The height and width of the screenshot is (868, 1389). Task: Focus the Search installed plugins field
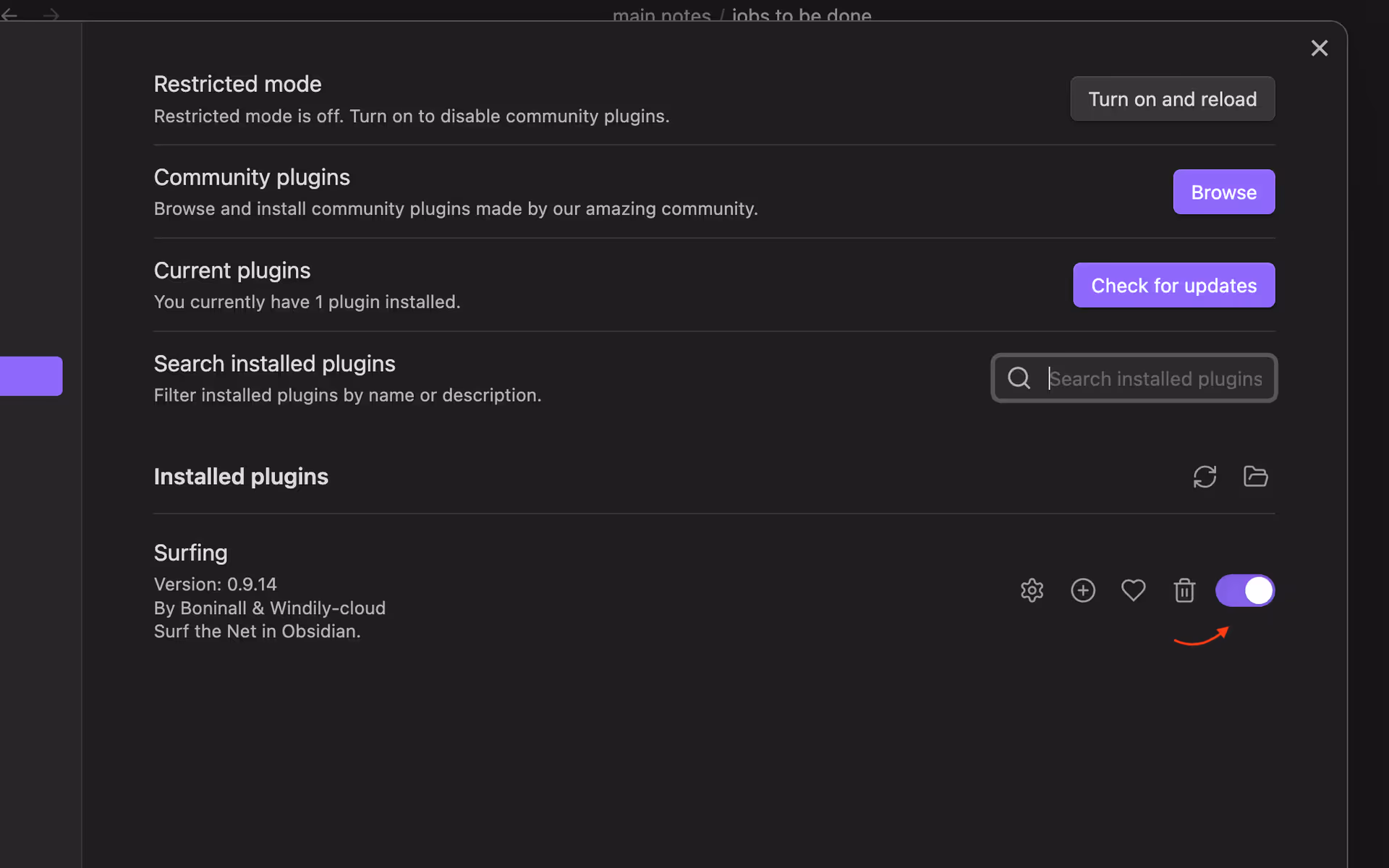1134,378
